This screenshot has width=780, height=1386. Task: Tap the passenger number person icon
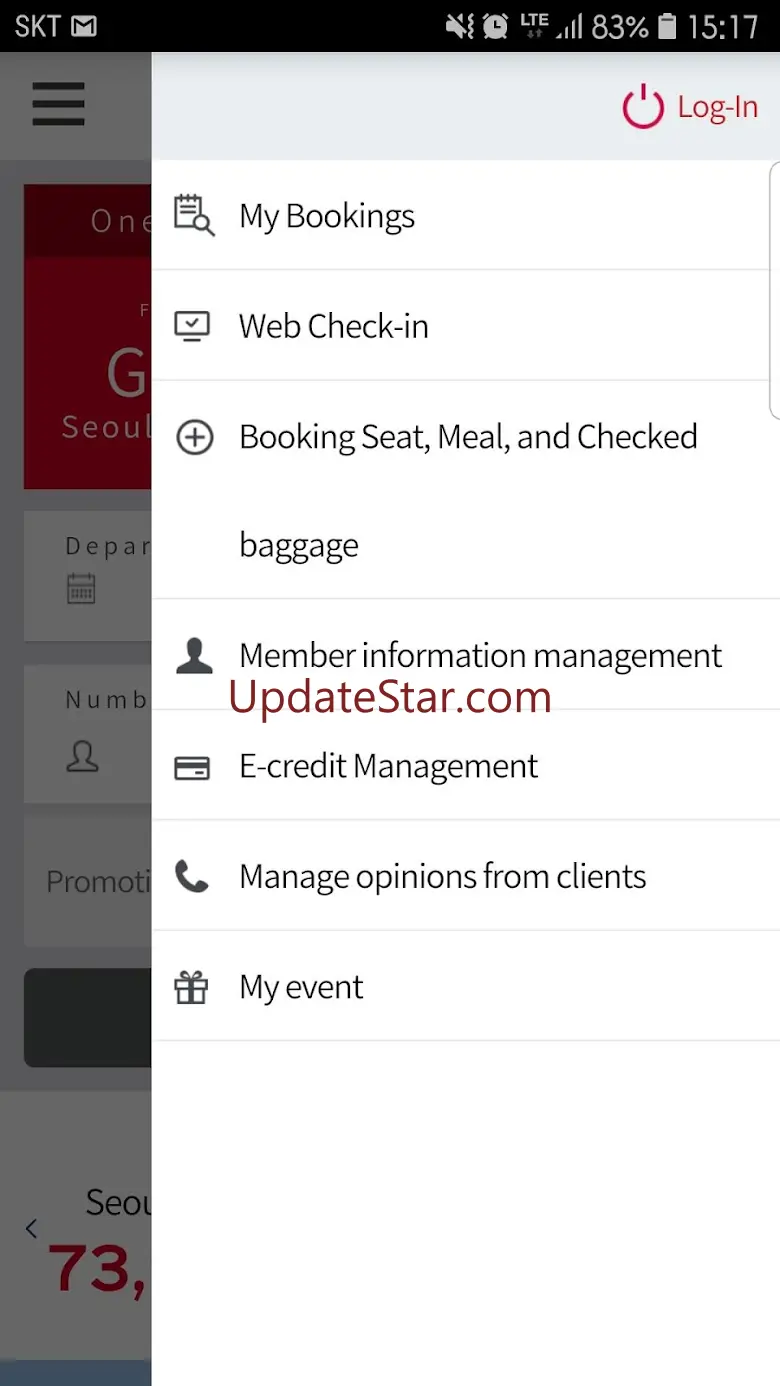pos(82,756)
